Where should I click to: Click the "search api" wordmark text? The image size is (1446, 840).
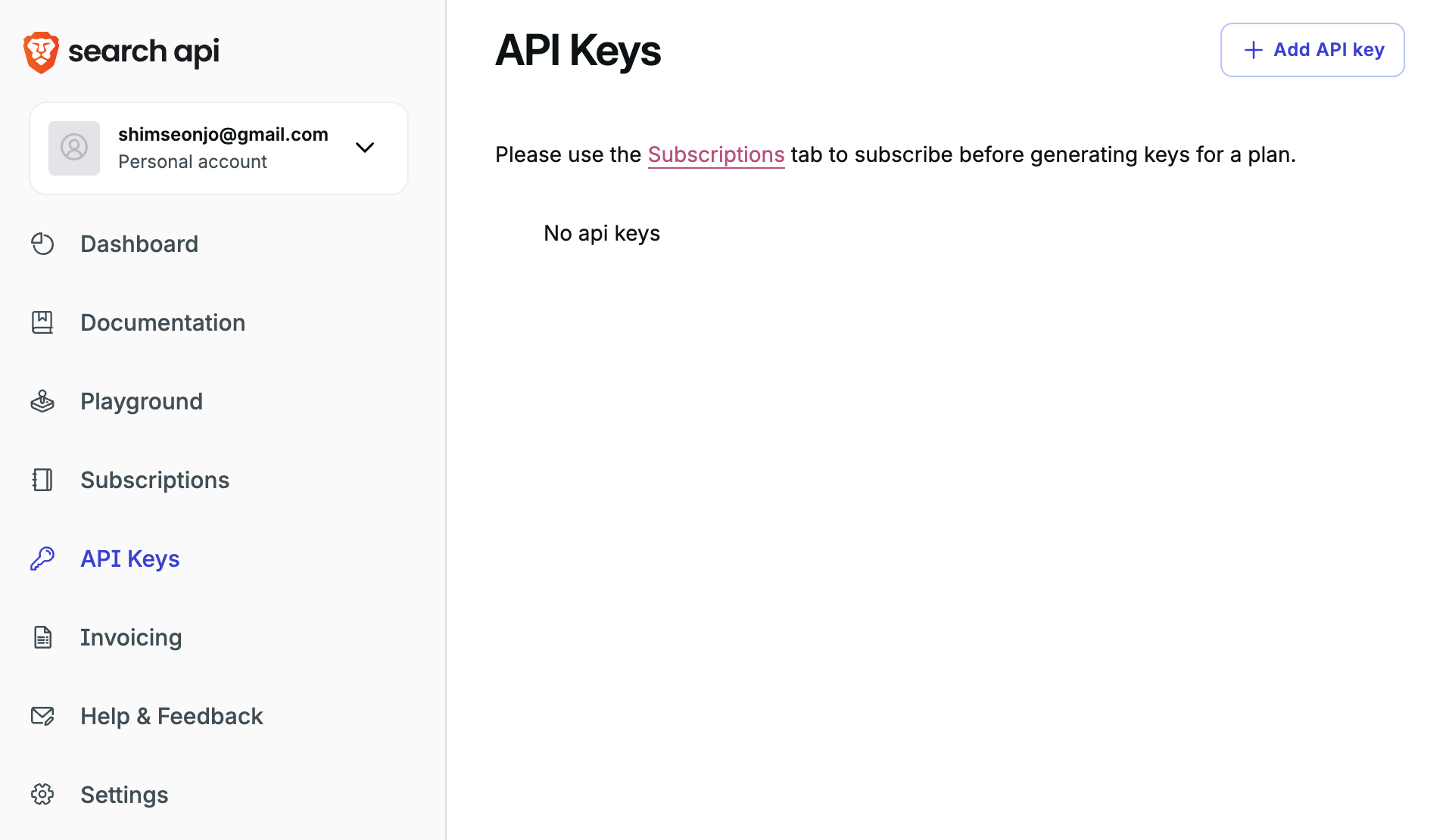(x=144, y=51)
